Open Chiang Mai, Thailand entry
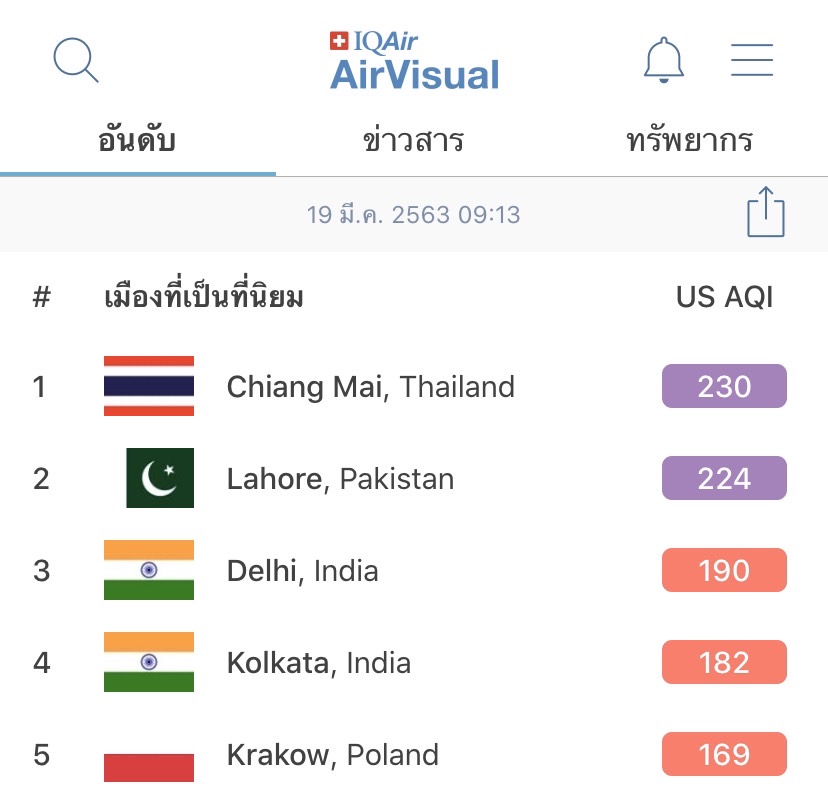The width and height of the screenshot is (828, 810). point(414,386)
